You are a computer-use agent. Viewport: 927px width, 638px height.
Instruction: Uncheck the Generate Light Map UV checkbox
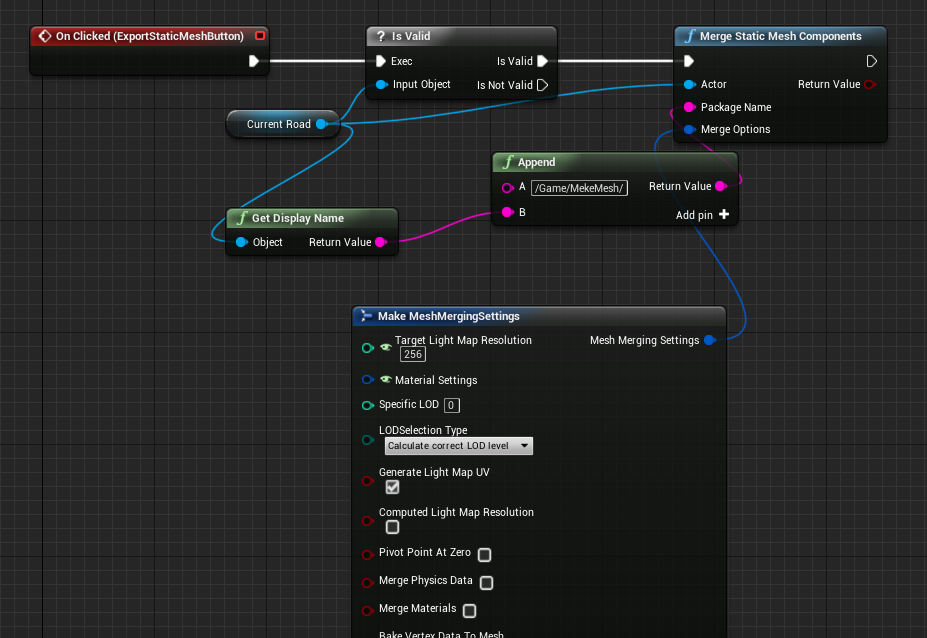tap(392, 487)
